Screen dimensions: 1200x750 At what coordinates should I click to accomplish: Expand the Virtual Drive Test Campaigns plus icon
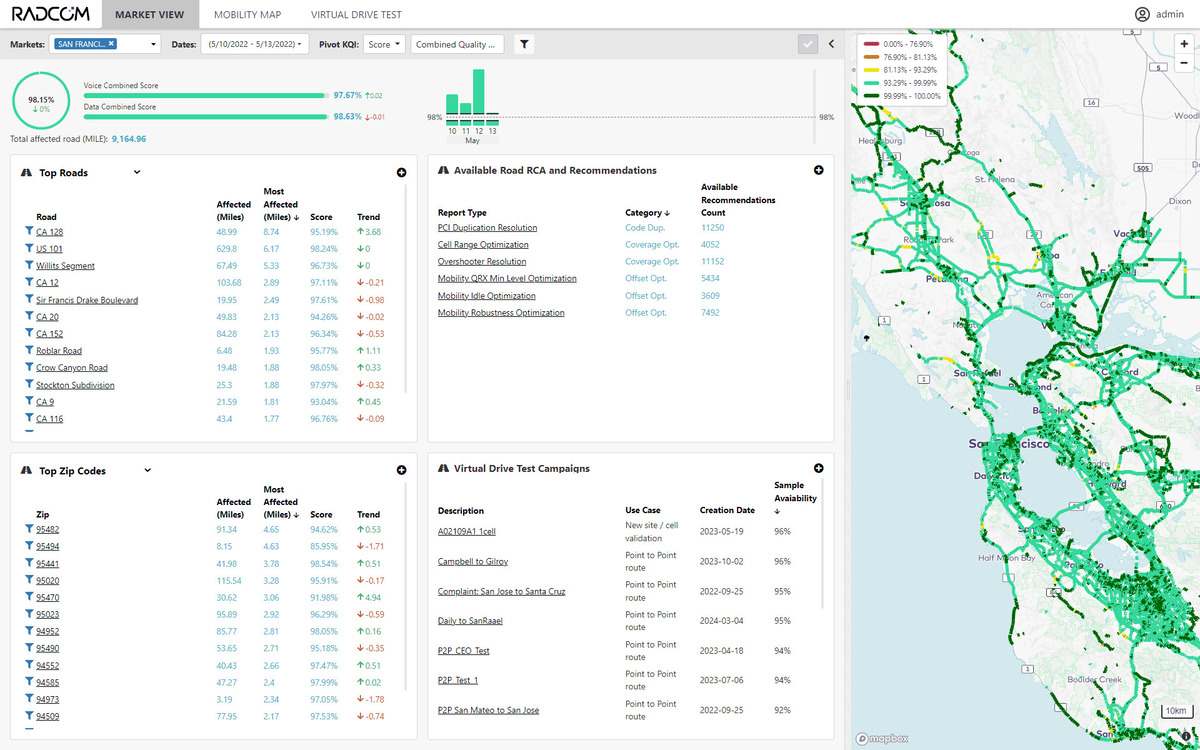(x=818, y=467)
